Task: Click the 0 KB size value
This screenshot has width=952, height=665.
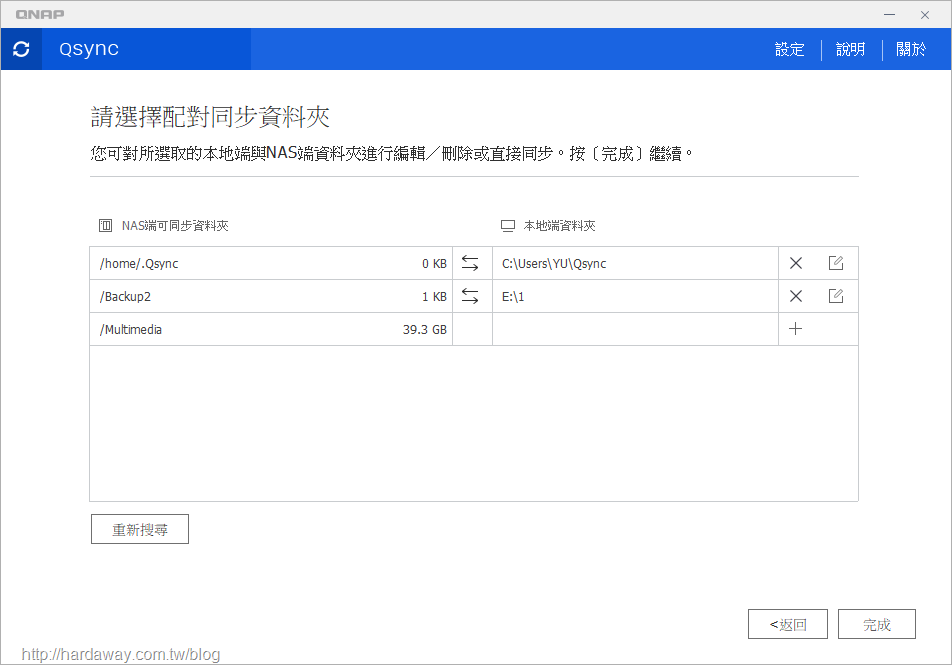Action: point(434,264)
